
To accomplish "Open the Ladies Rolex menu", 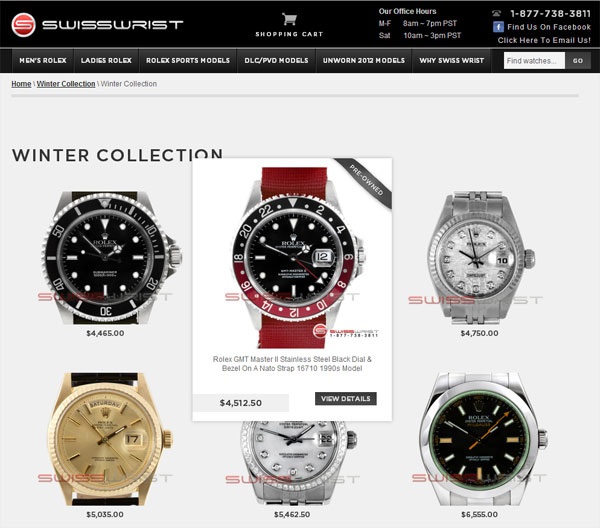I will pos(106,60).
